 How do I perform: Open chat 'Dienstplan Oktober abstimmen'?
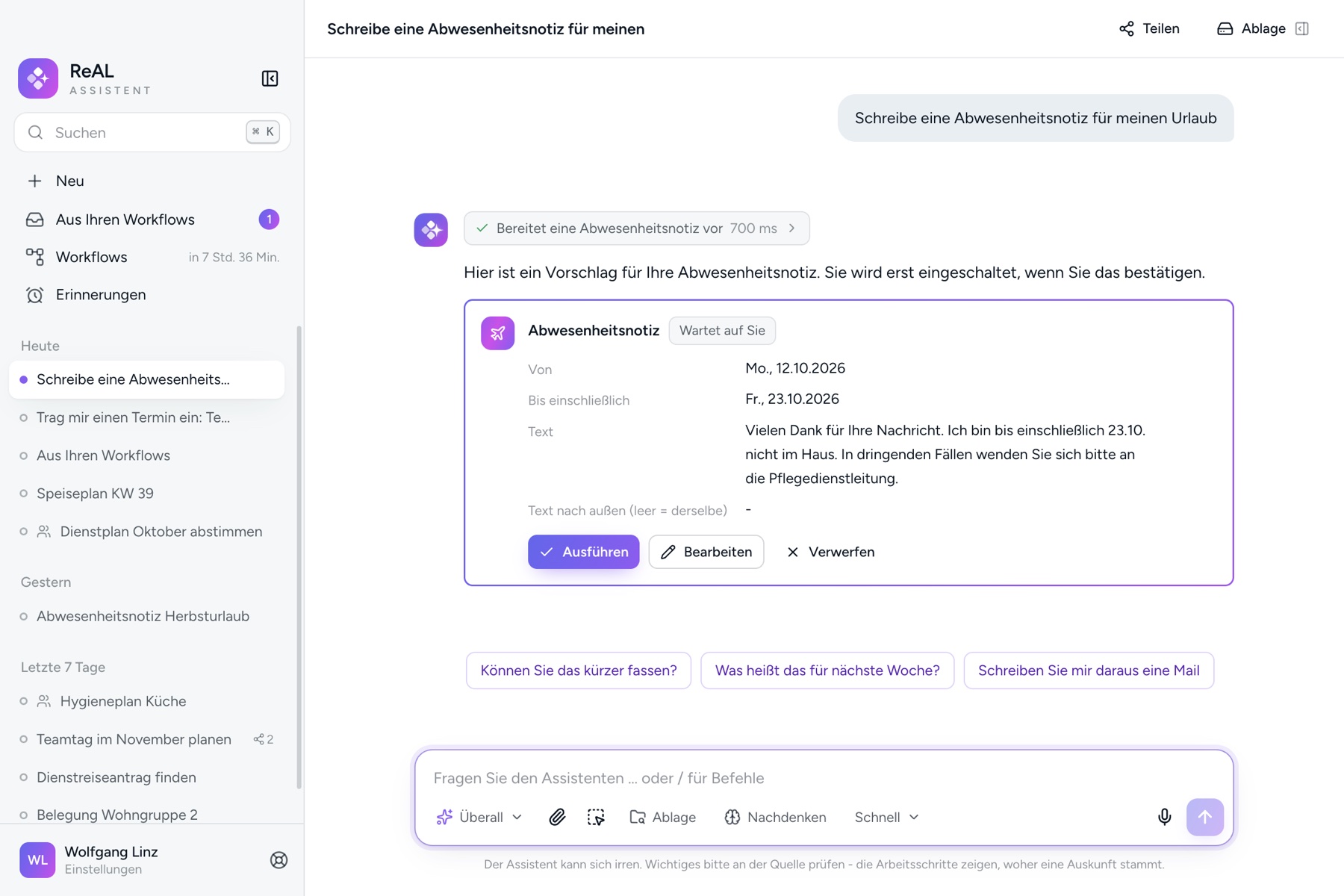coord(146,532)
